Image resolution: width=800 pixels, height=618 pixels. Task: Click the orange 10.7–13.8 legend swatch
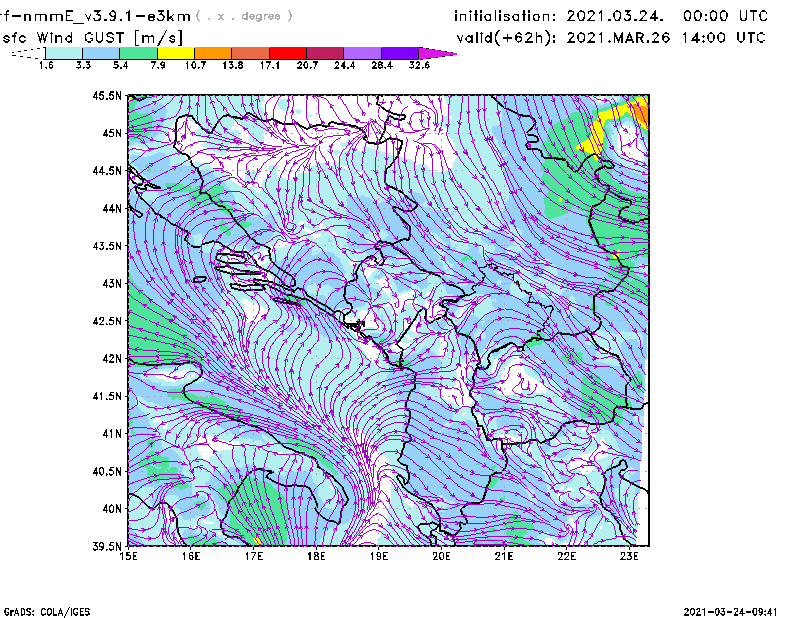pyautogui.click(x=213, y=53)
